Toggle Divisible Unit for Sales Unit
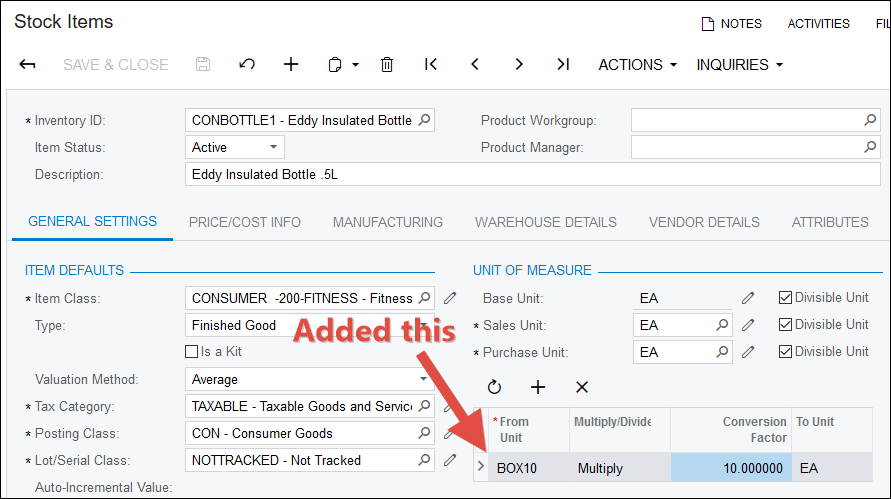891x499 pixels. (785, 325)
